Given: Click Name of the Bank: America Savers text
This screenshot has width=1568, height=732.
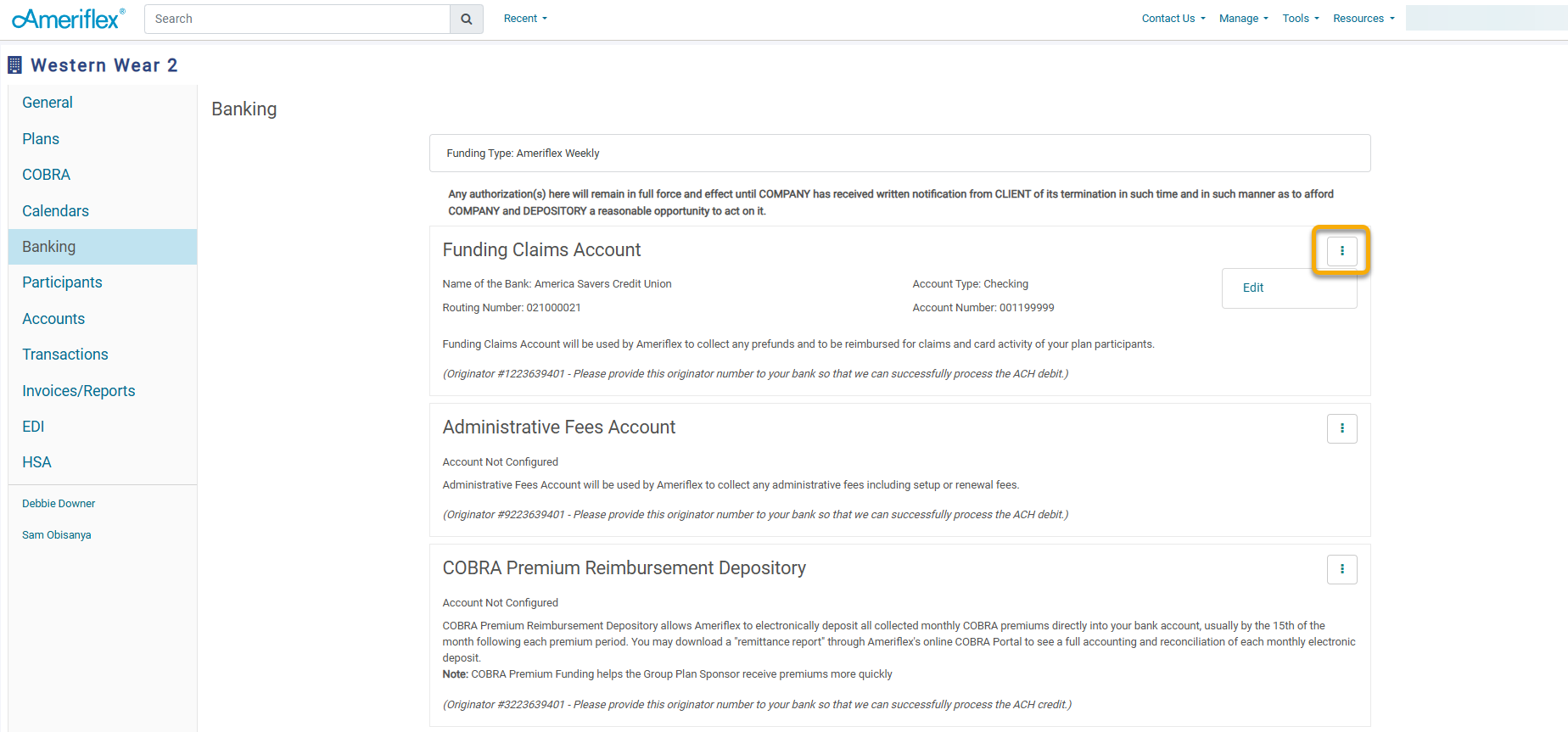Looking at the screenshot, I should tap(557, 284).
